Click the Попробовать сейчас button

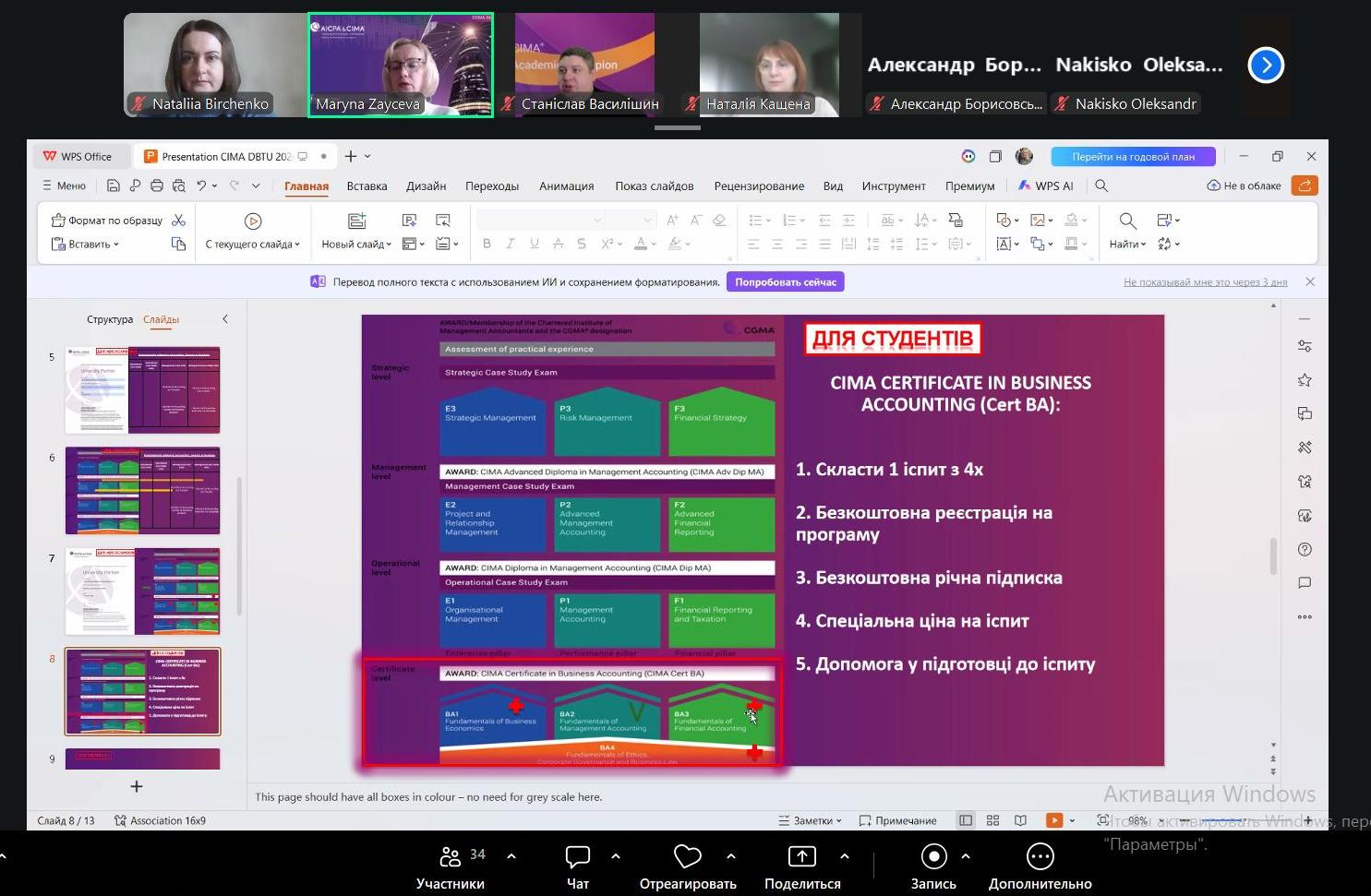pos(785,282)
